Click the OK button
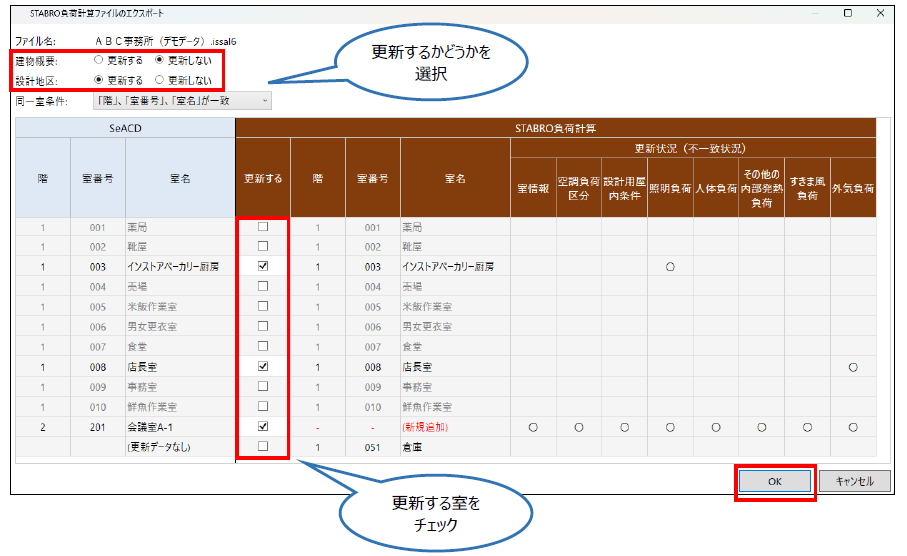The image size is (907, 556). click(775, 481)
